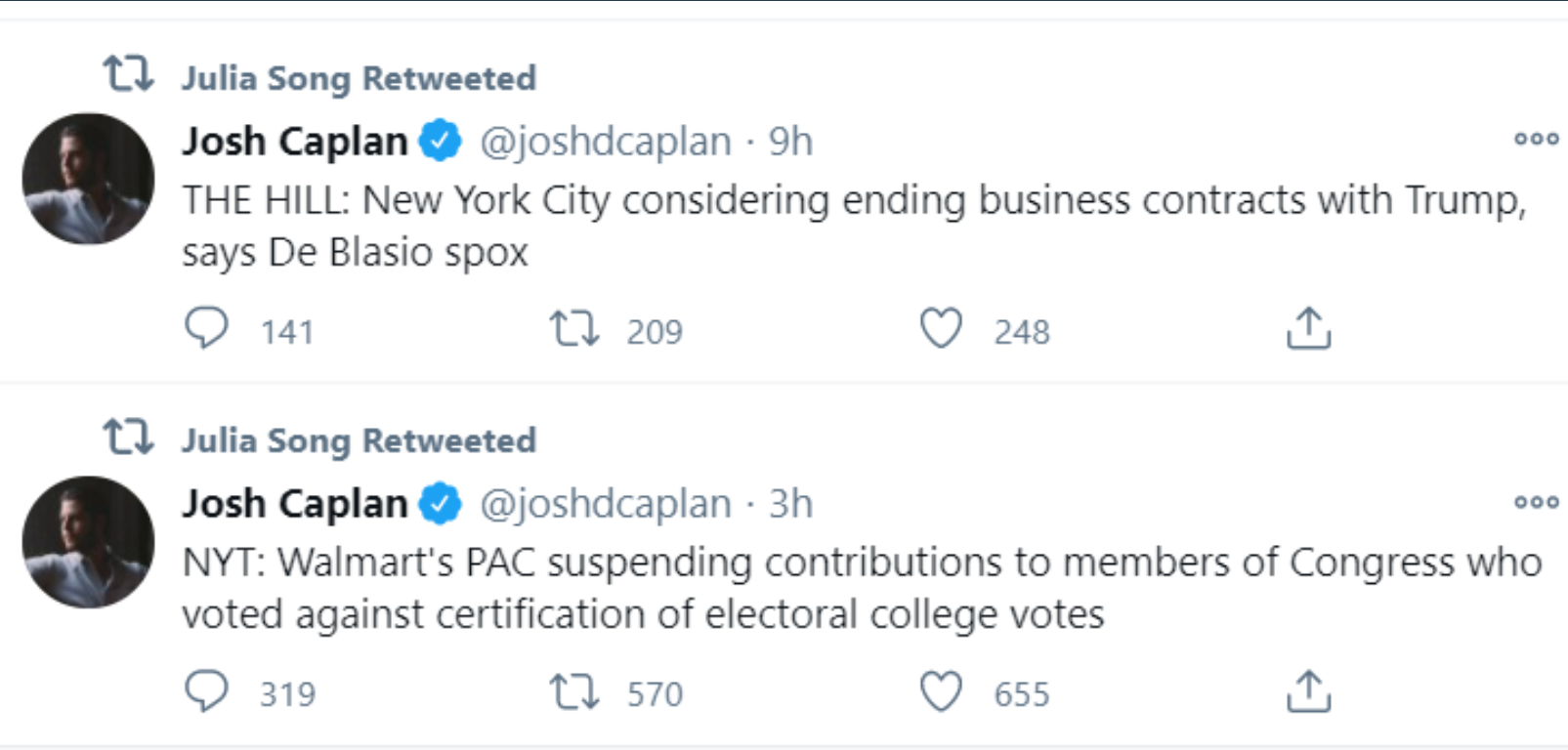Viewport: 1568px width, 750px height.
Task: Open the 9h timestamp link
Action: pyautogui.click(x=790, y=142)
